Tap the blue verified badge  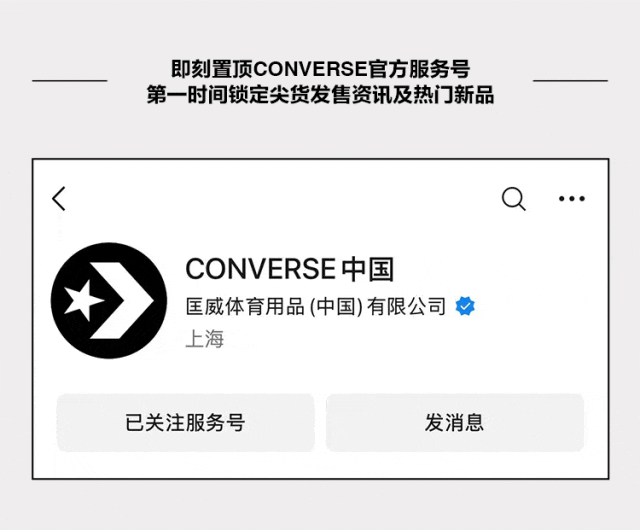tap(465, 306)
